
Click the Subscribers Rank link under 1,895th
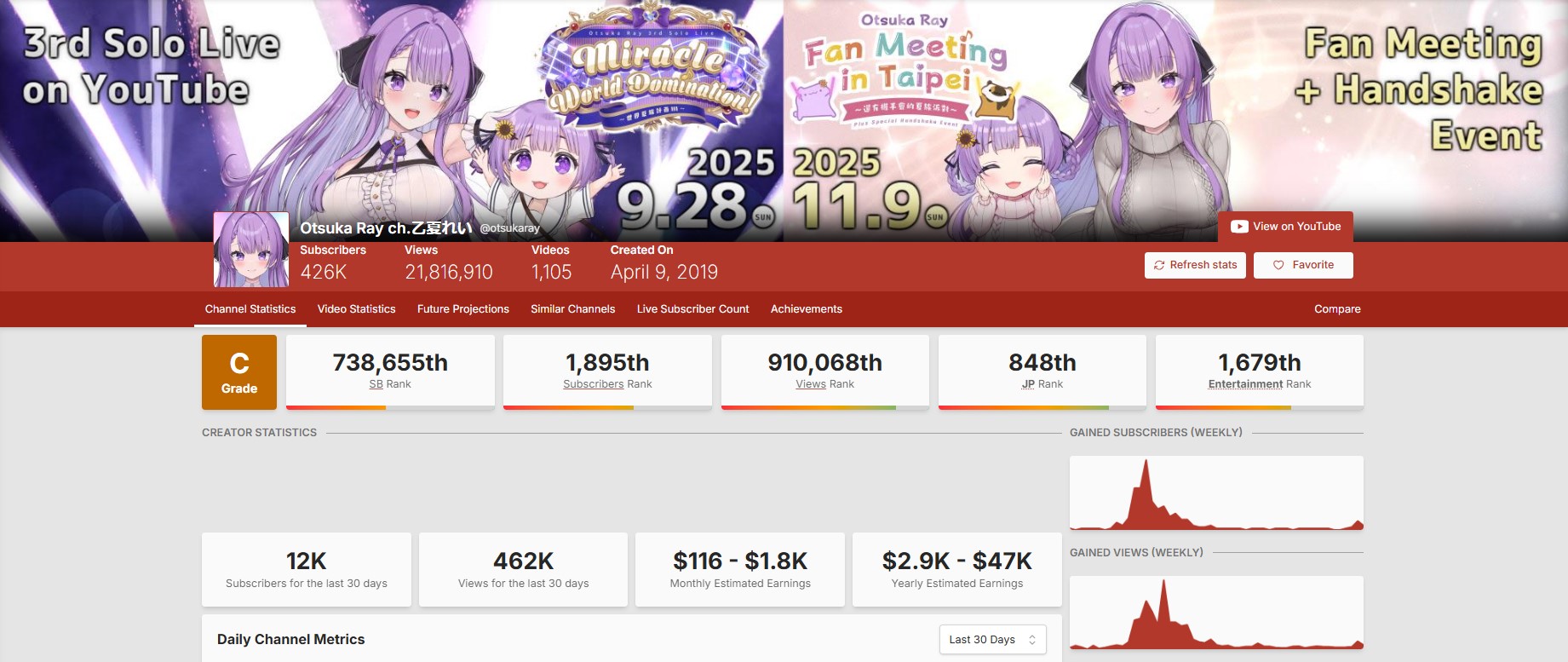click(607, 384)
